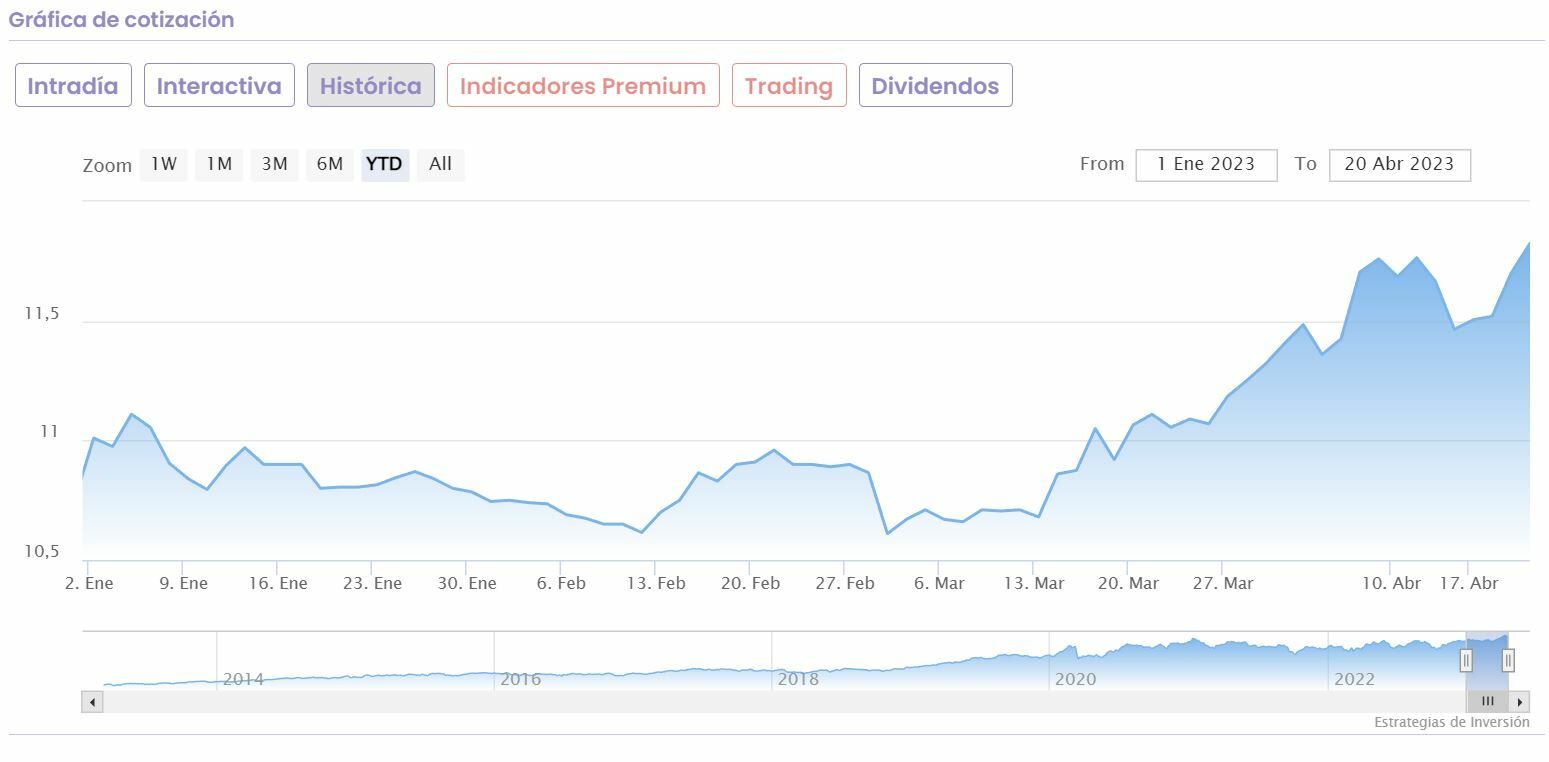The width and height of the screenshot is (1549, 762).
Task: Click the scrollbar thumb grip
Action: tap(1487, 702)
